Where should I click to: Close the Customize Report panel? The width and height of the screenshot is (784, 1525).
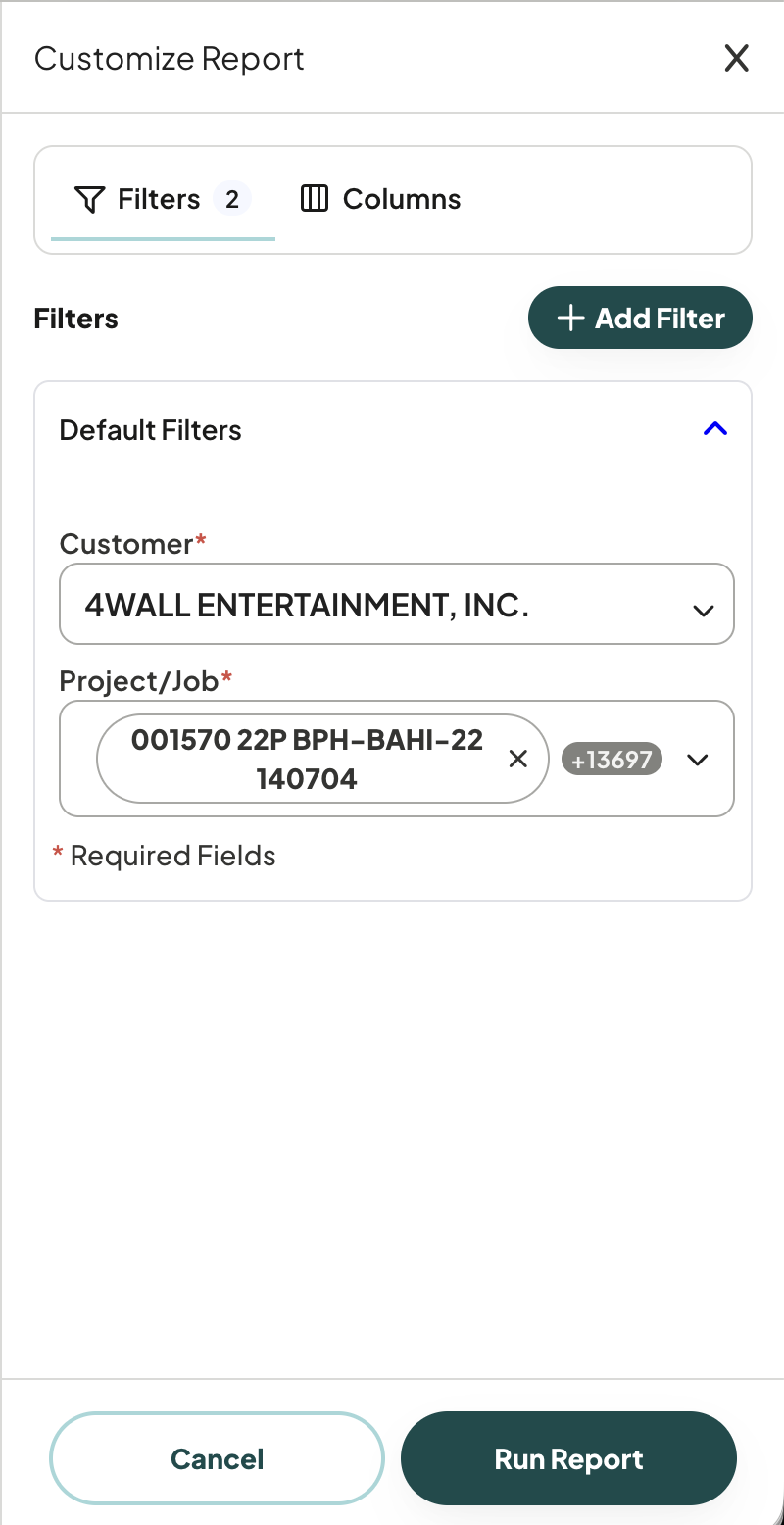(736, 58)
